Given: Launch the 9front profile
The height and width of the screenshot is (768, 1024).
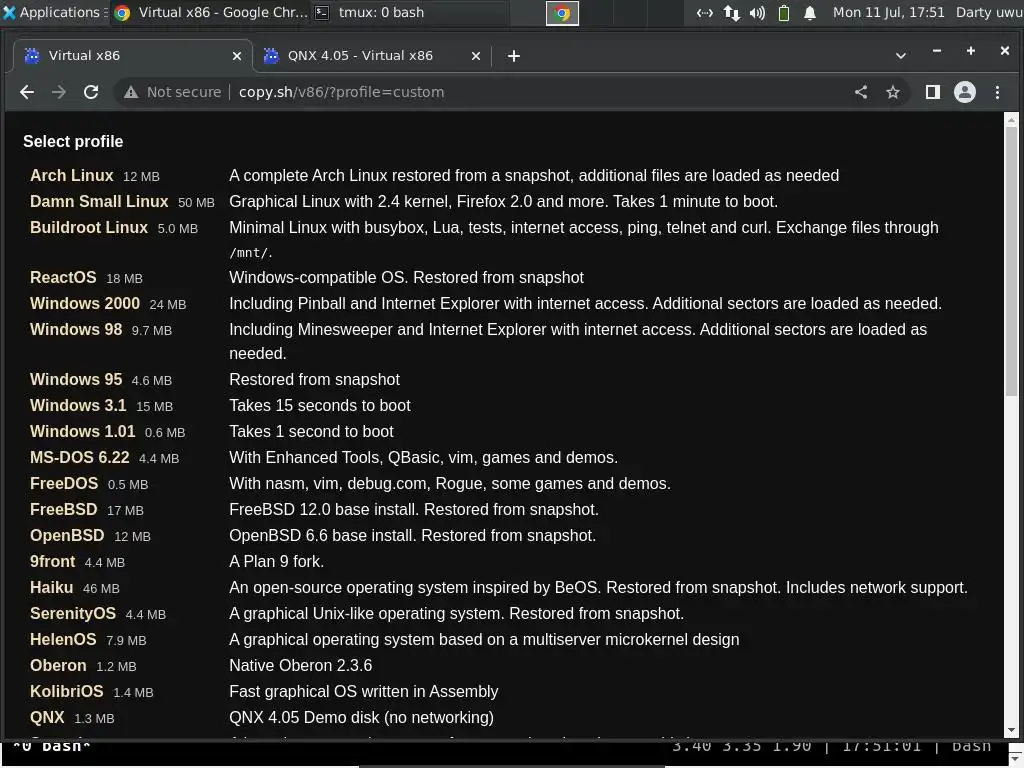Looking at the screenshot, I should point(52,562).
